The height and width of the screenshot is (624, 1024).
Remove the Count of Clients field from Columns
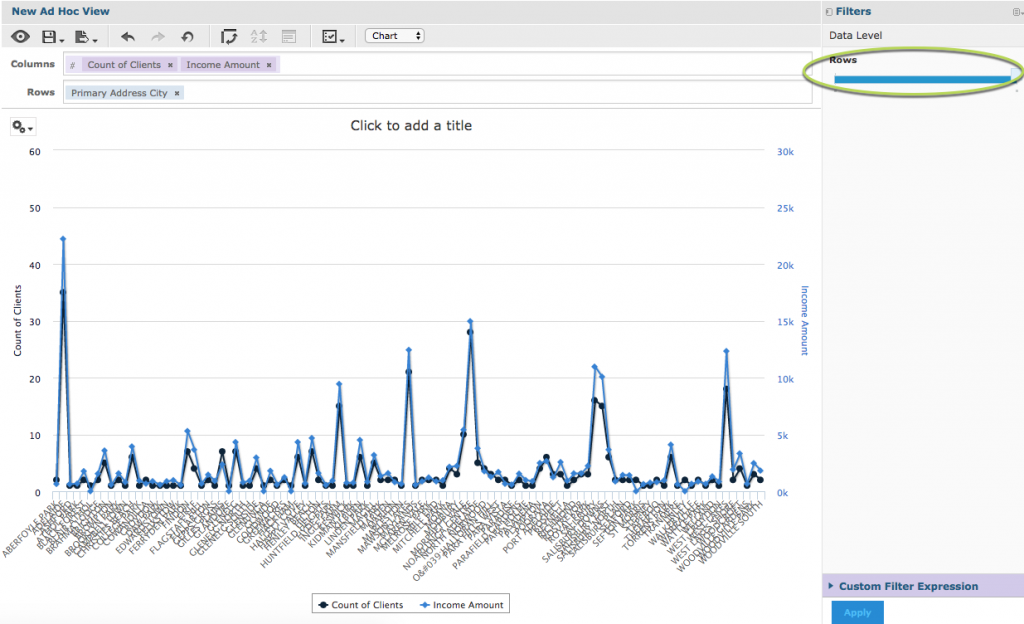(170, 64)
